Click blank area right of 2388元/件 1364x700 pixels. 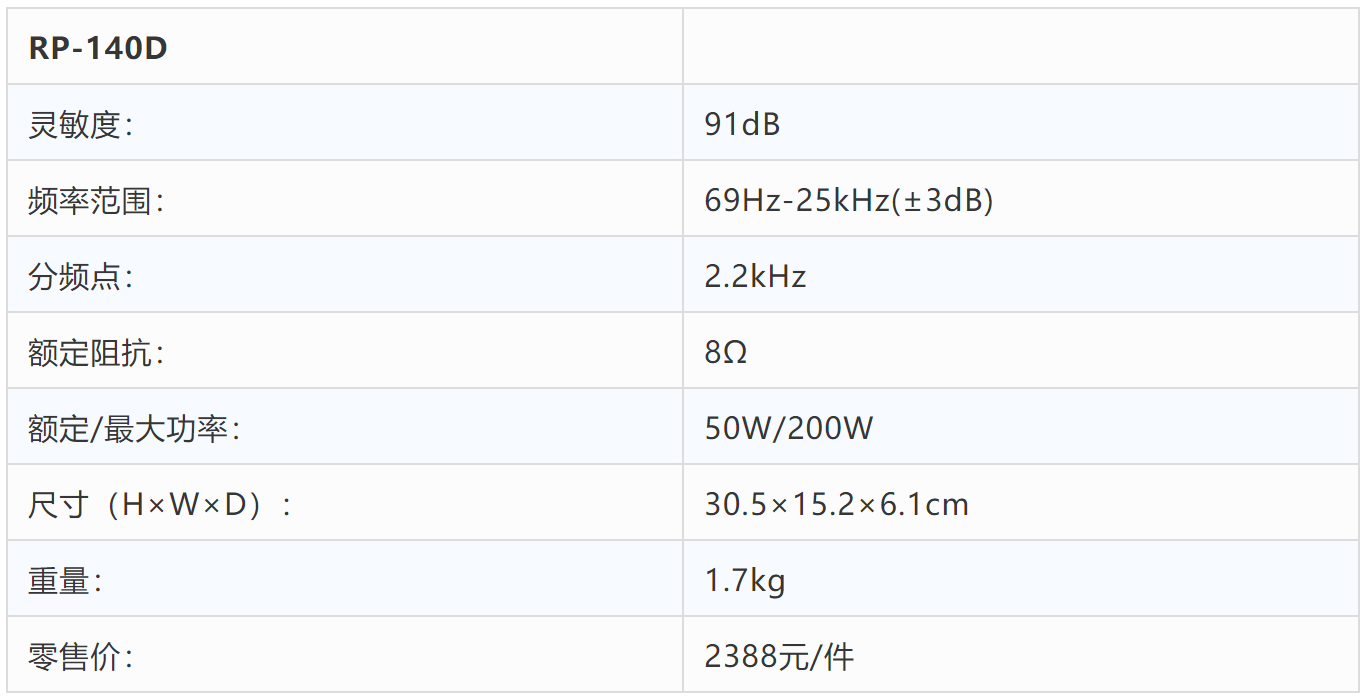point(1106,655)
